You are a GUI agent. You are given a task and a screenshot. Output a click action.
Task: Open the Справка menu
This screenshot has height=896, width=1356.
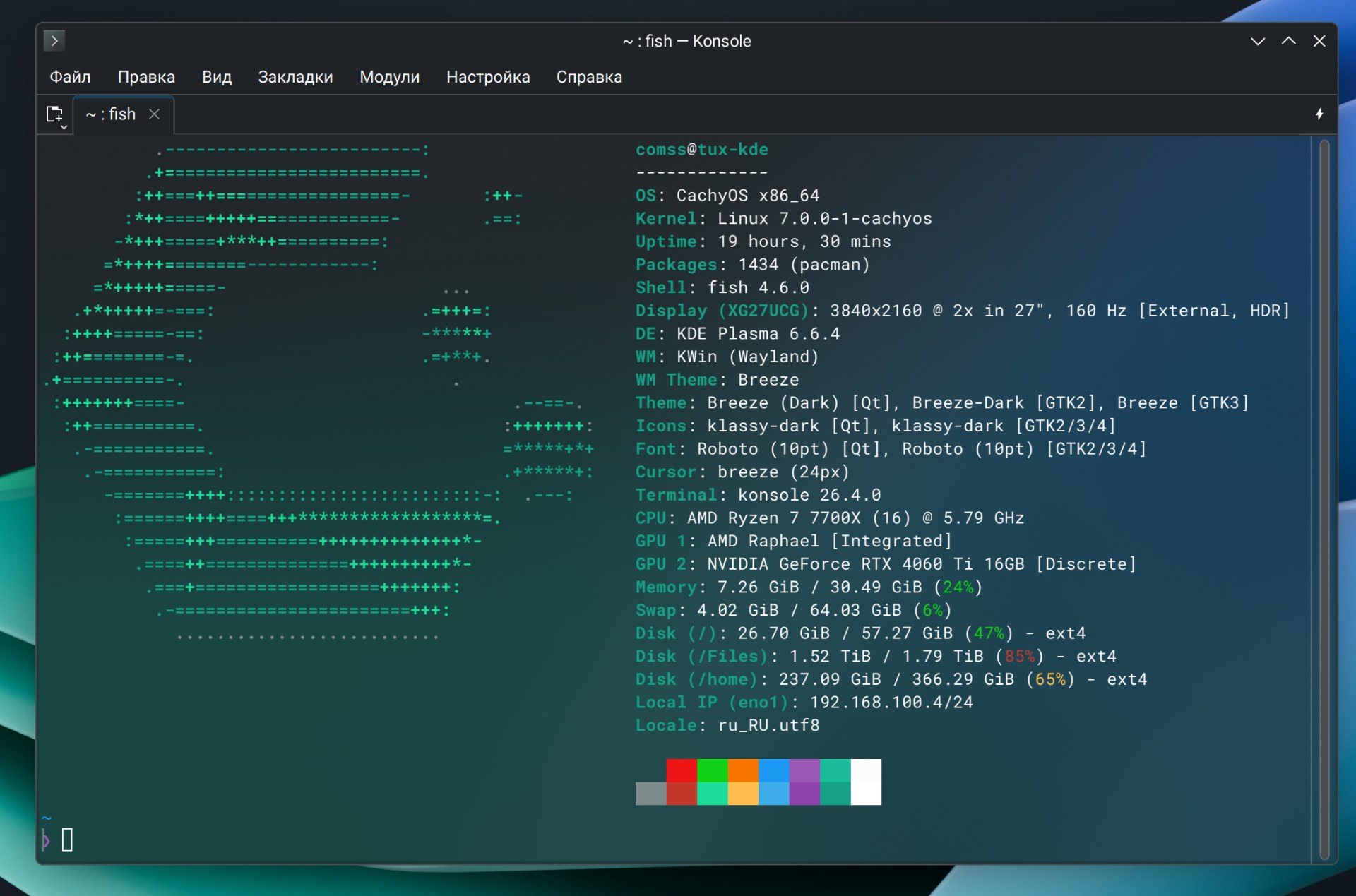click(x=588, y=77)
